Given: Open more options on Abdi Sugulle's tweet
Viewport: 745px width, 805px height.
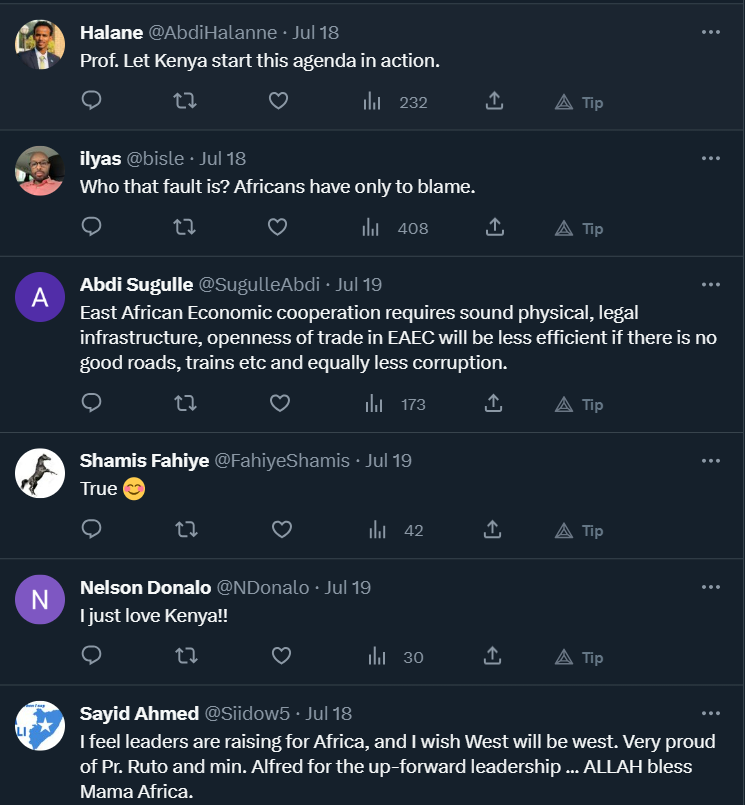Looking at the screenshot, I should tap(710, 284).
